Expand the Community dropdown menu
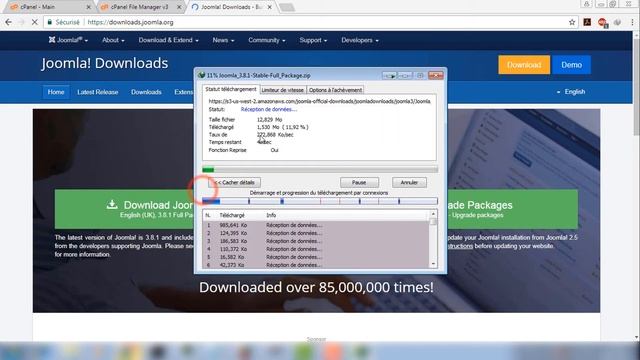640x360 pixels. tap(267, 40)
